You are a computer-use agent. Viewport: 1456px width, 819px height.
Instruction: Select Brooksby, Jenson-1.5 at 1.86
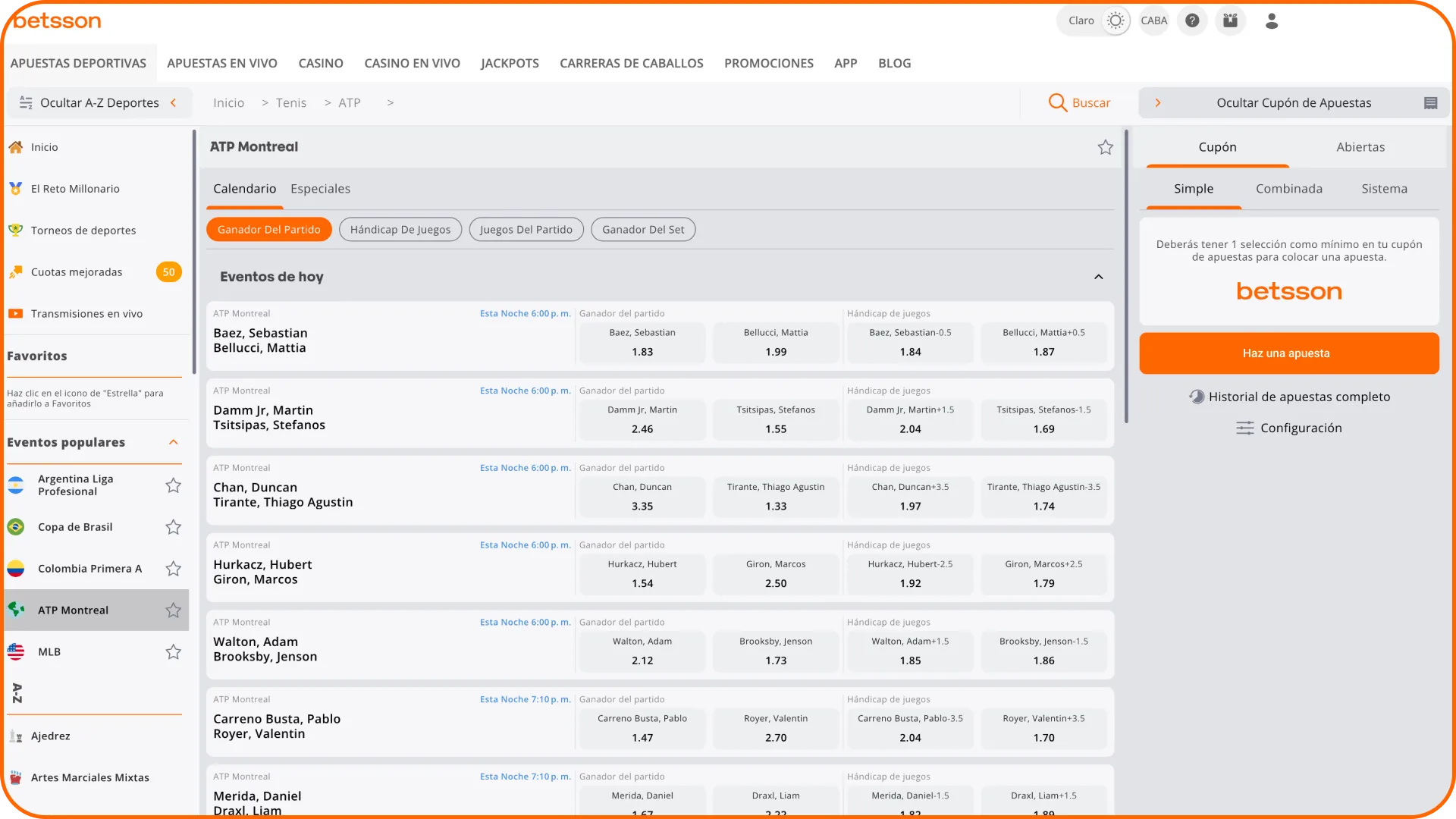pyautogui.click(x=1043, y=651)
